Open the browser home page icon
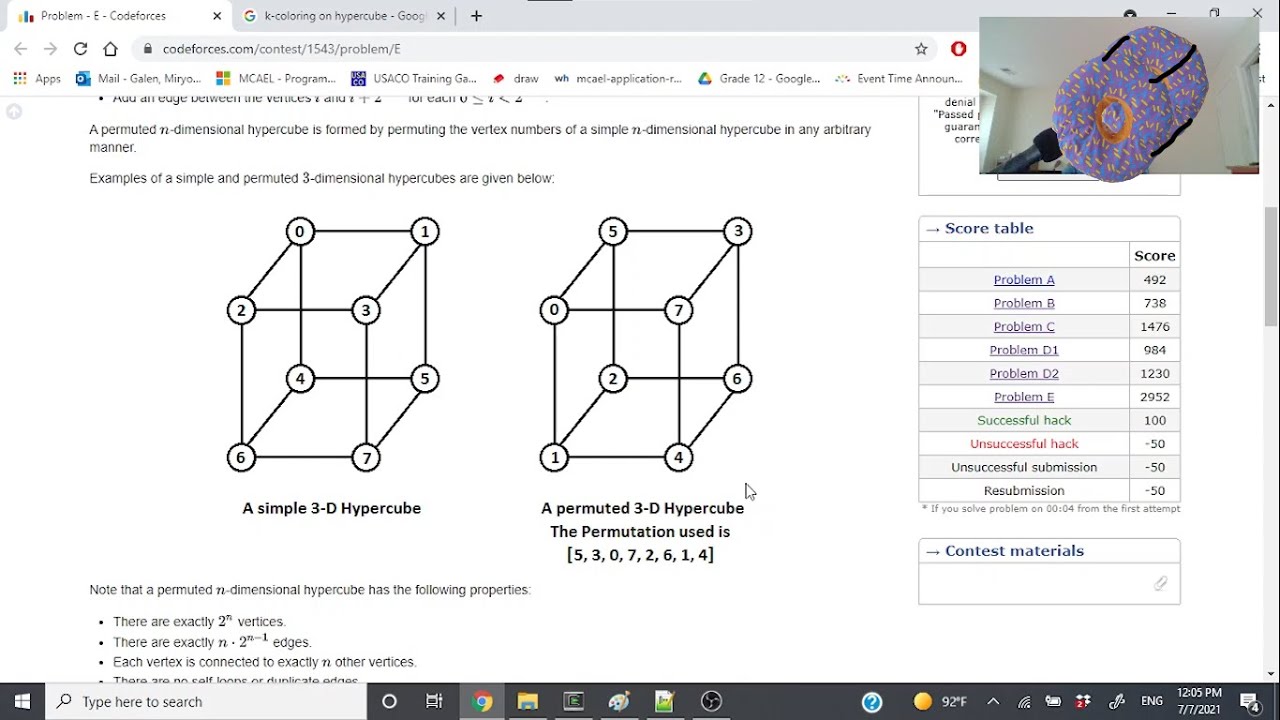Screen dimensions: 1280x720 point(111,48)
